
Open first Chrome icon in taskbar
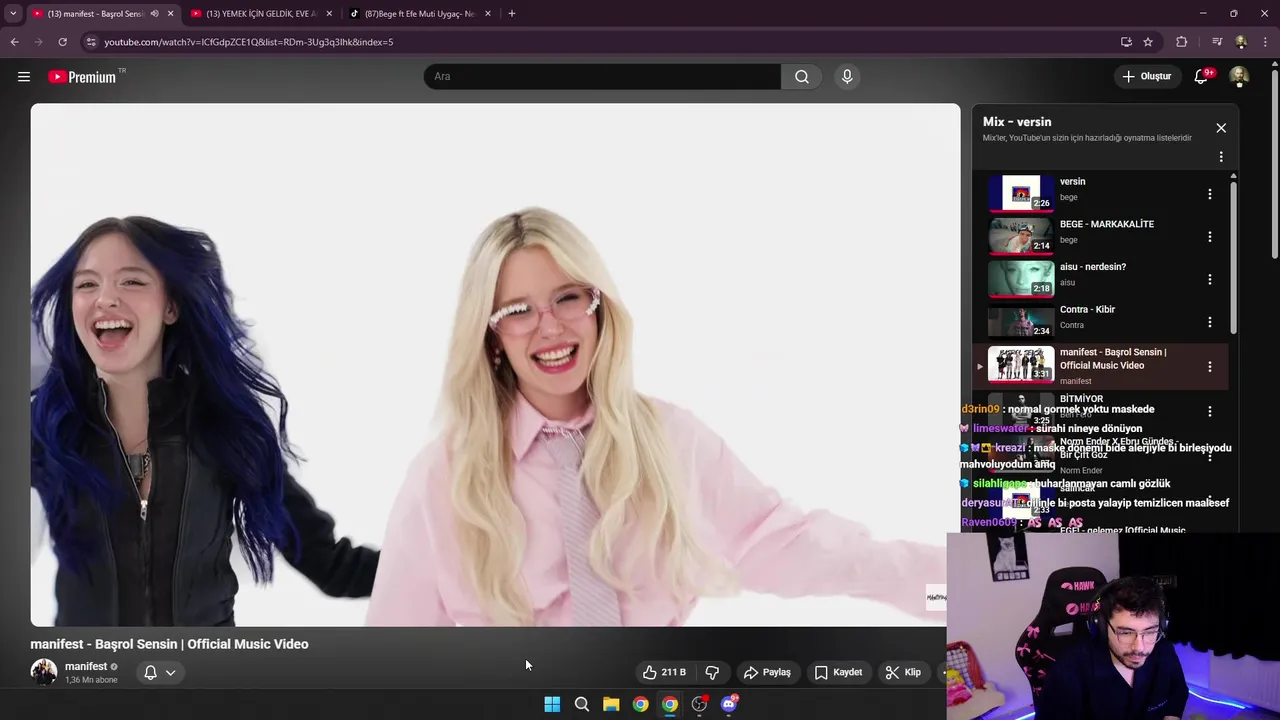[x=640, y=704]
